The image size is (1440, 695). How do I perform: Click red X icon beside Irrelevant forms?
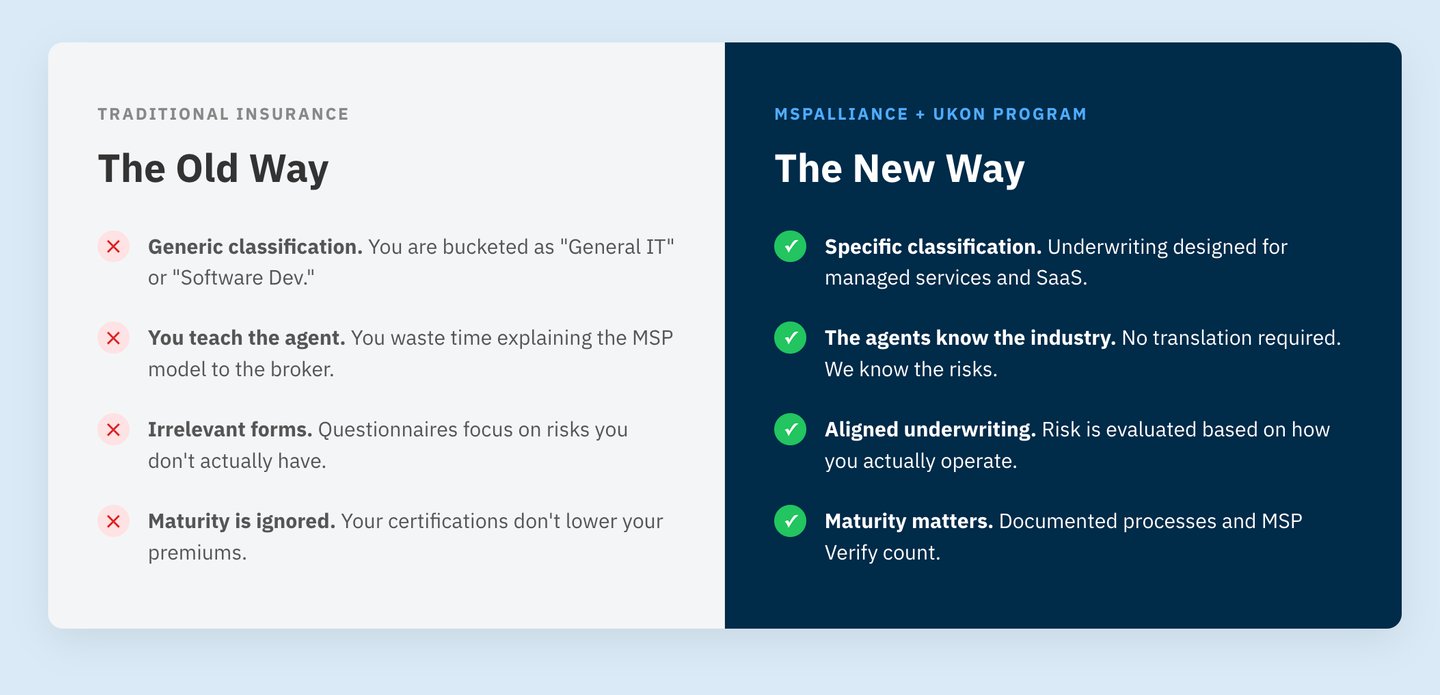coord(113,429)
